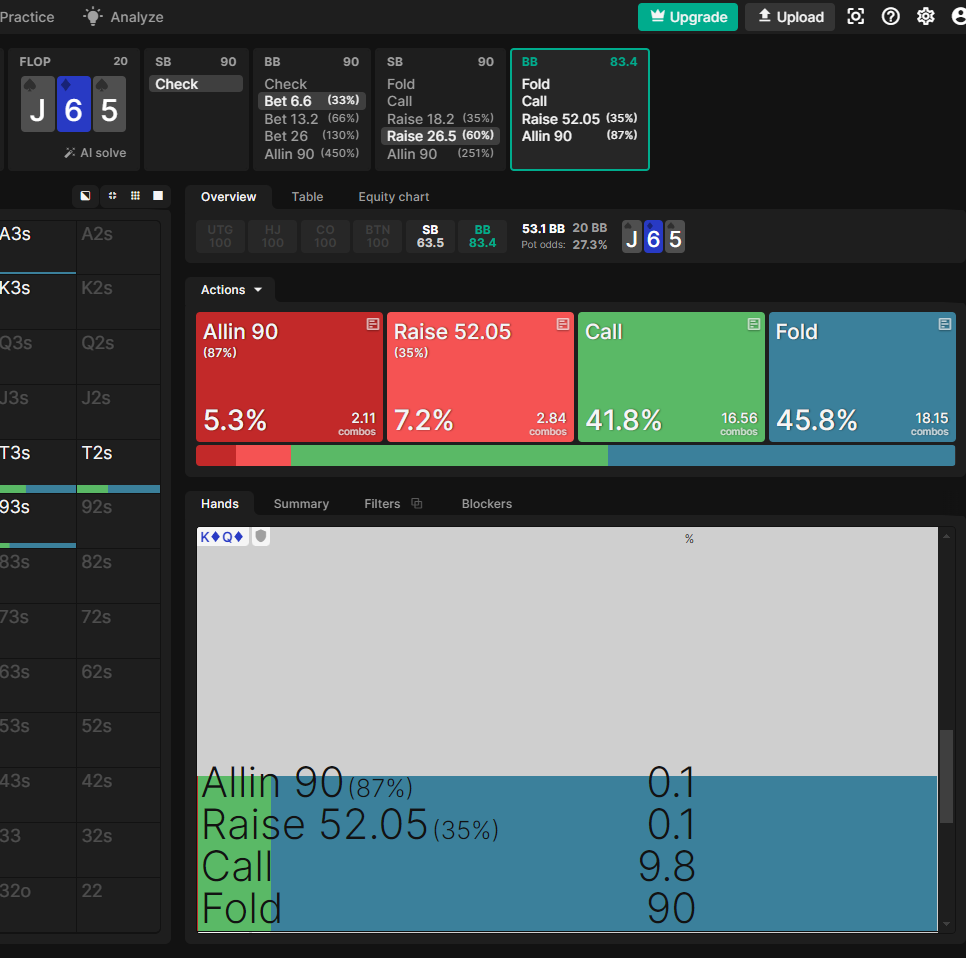Viewport: 966px width, 958px height.
Task: Click the detail icon on Raise 52.05 card
Action: click(x=562, y=324)
